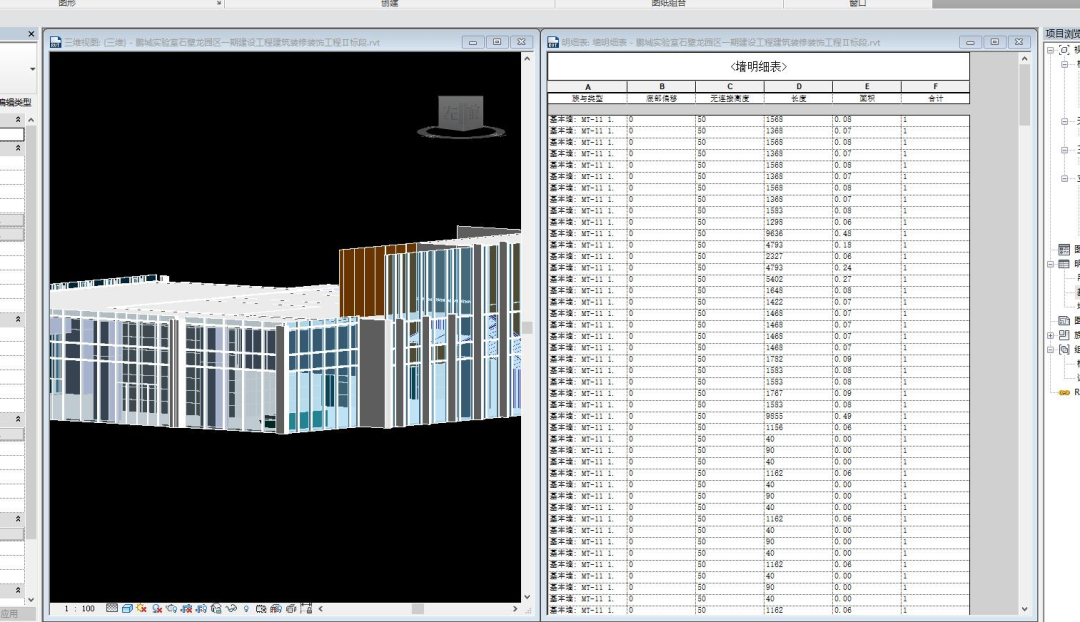
Task: Select the 长度 column header cell
Action: [798, 98]
